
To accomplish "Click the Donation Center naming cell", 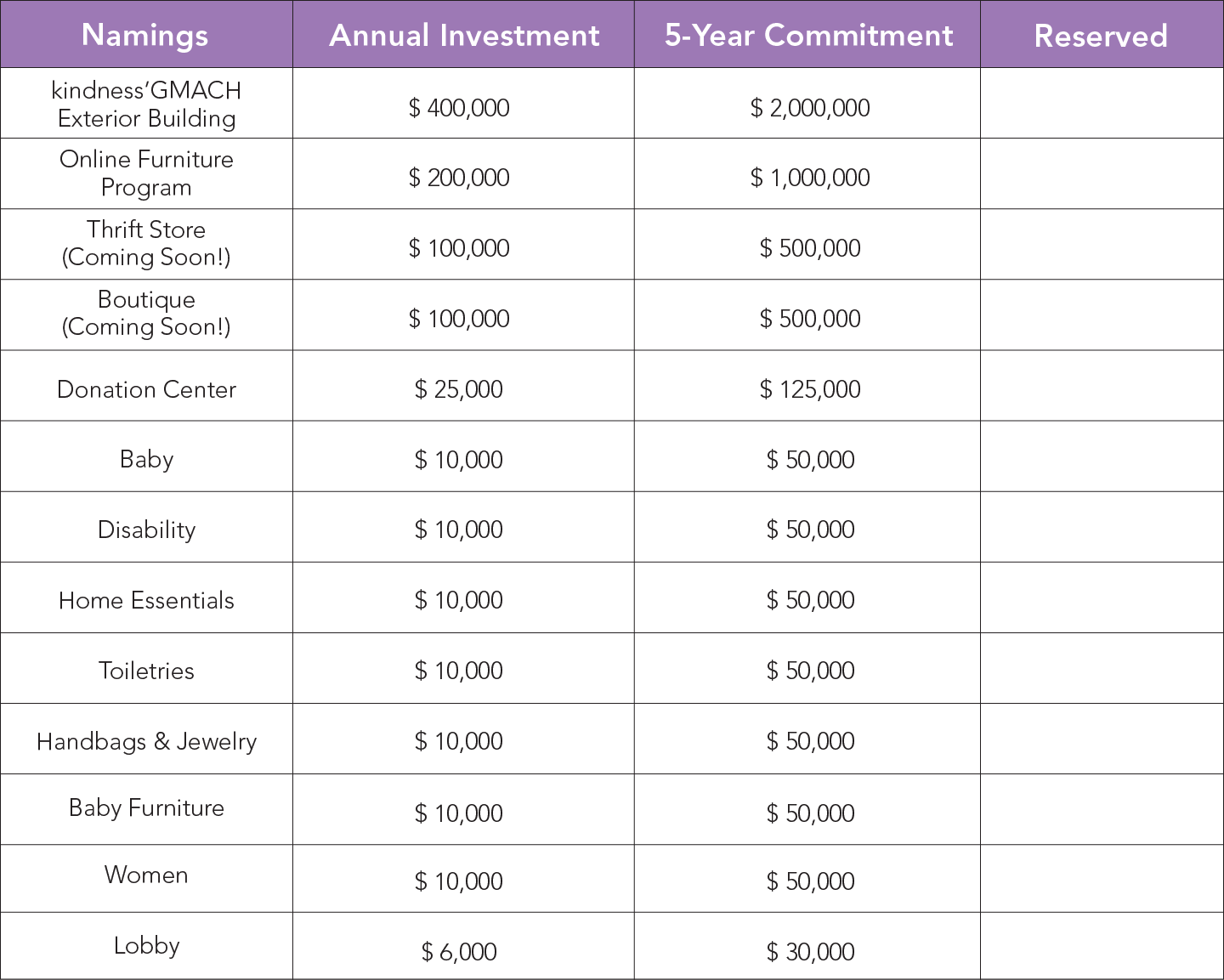I will tap(146, 389).
